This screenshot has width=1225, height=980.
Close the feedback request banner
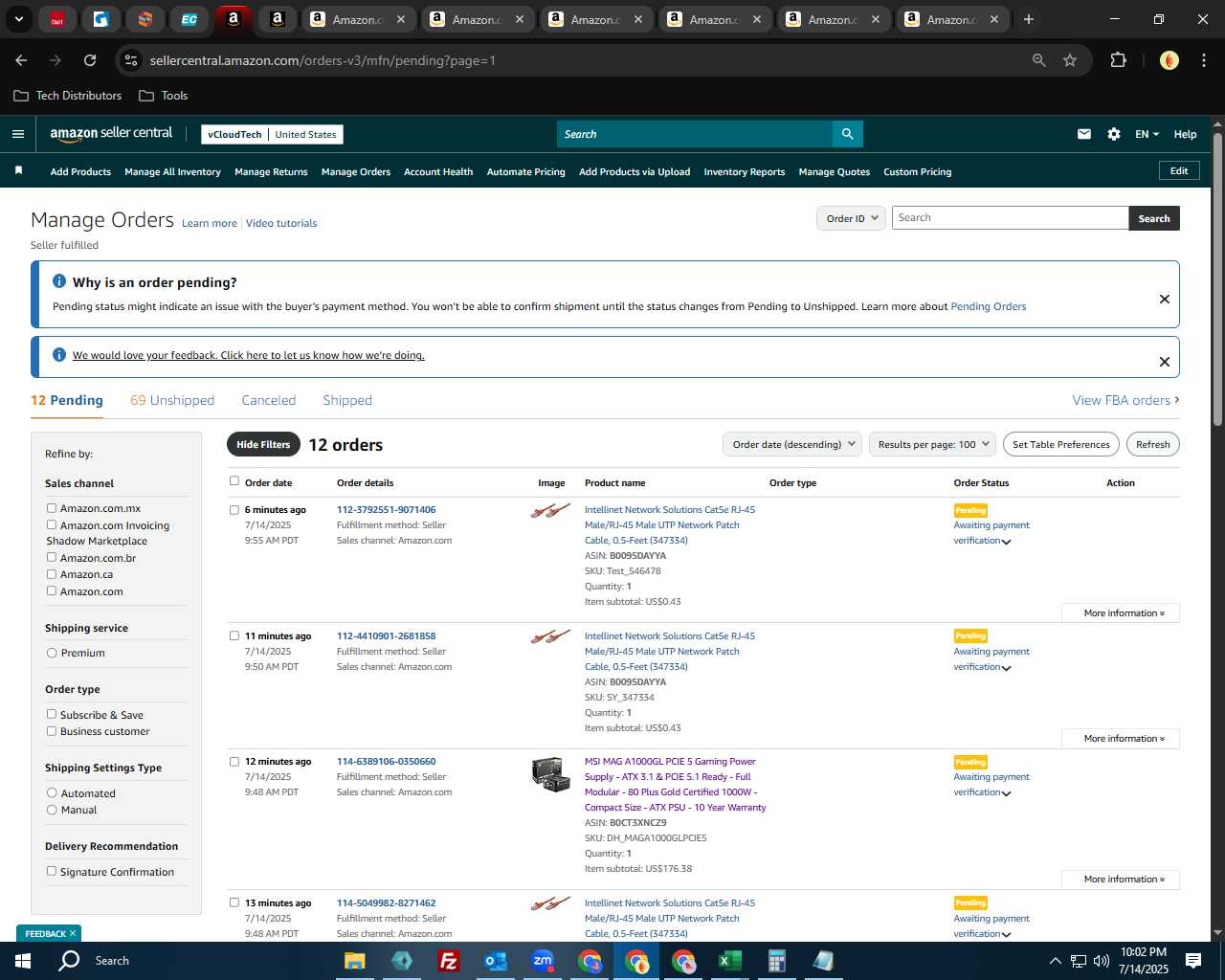(x=1165, y=362)
